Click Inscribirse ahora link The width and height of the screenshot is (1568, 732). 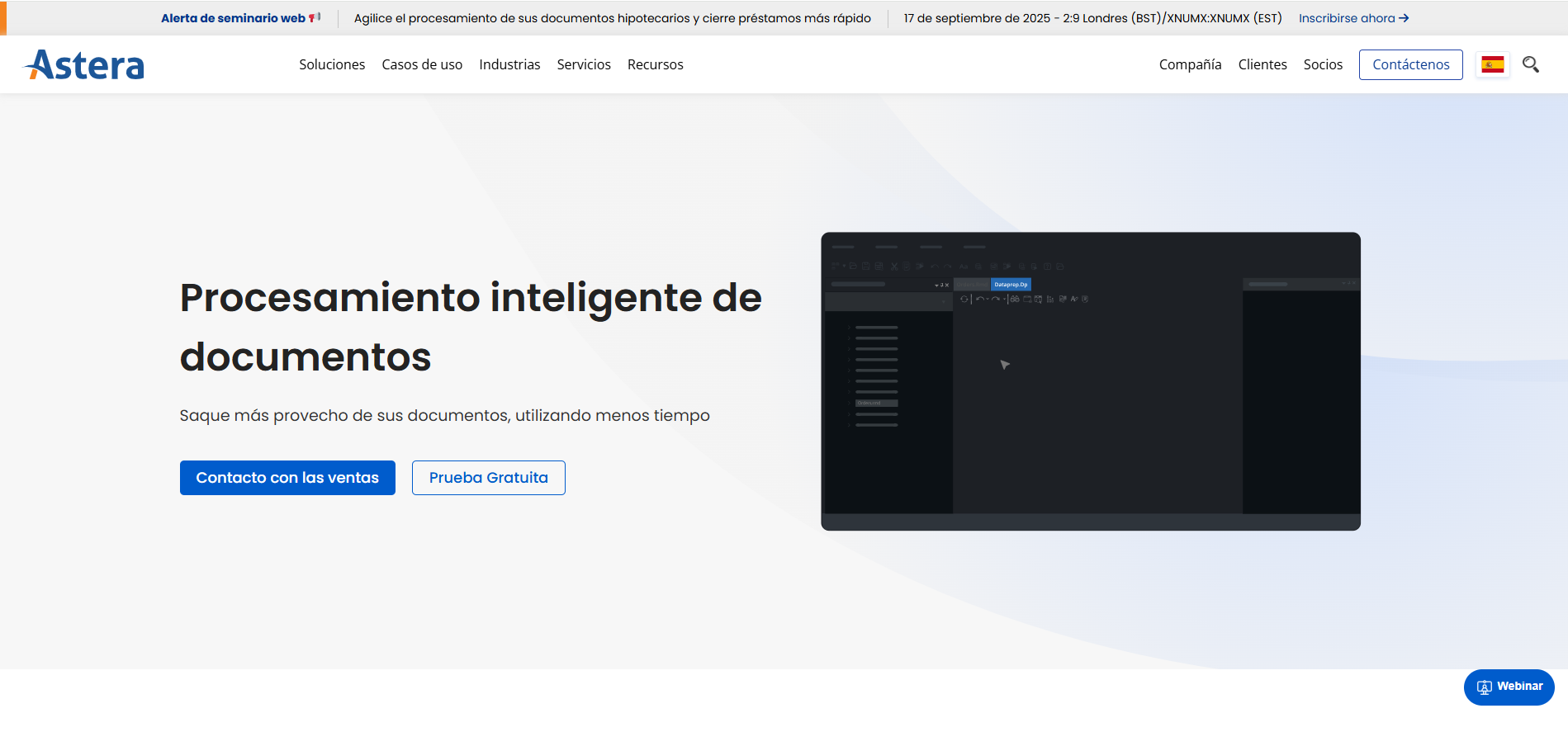click(x=1353, y=18)
